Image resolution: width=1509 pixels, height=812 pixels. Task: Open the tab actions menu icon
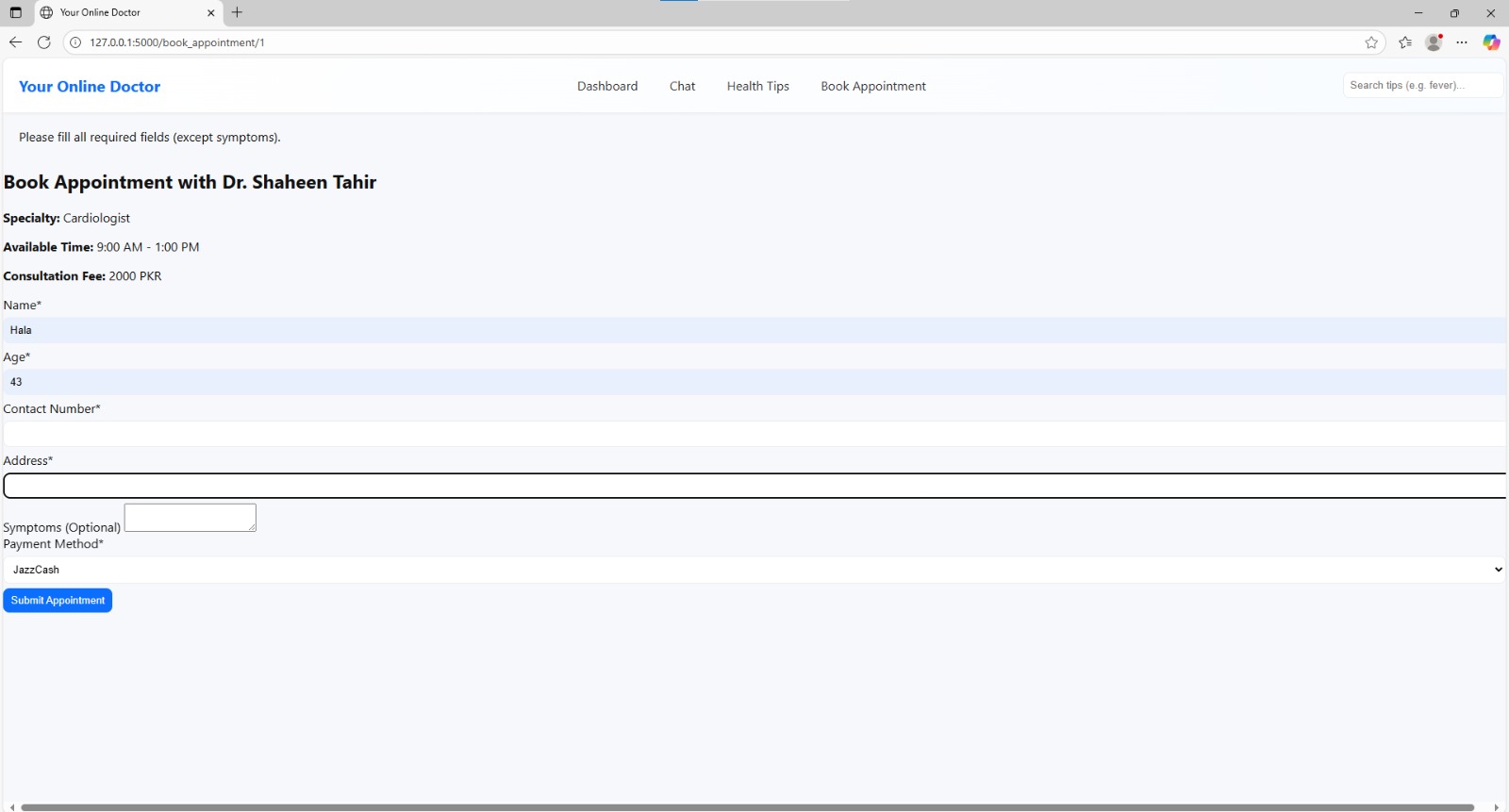pyautogui.click(x=15, y=12)
